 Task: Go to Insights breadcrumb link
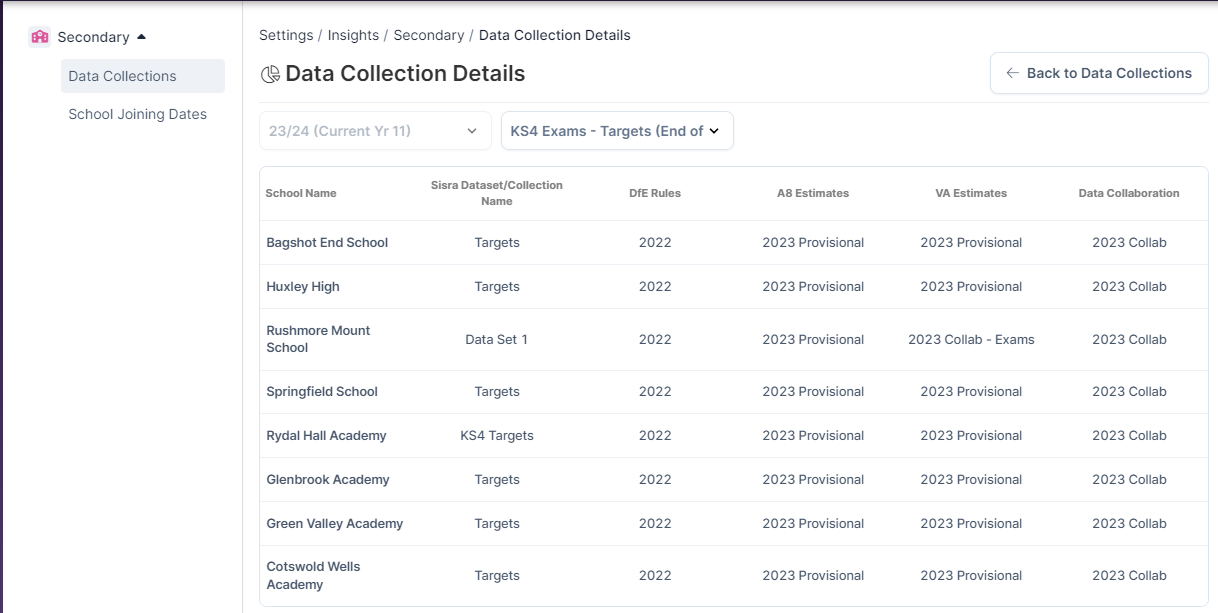(x=353, y=35)
